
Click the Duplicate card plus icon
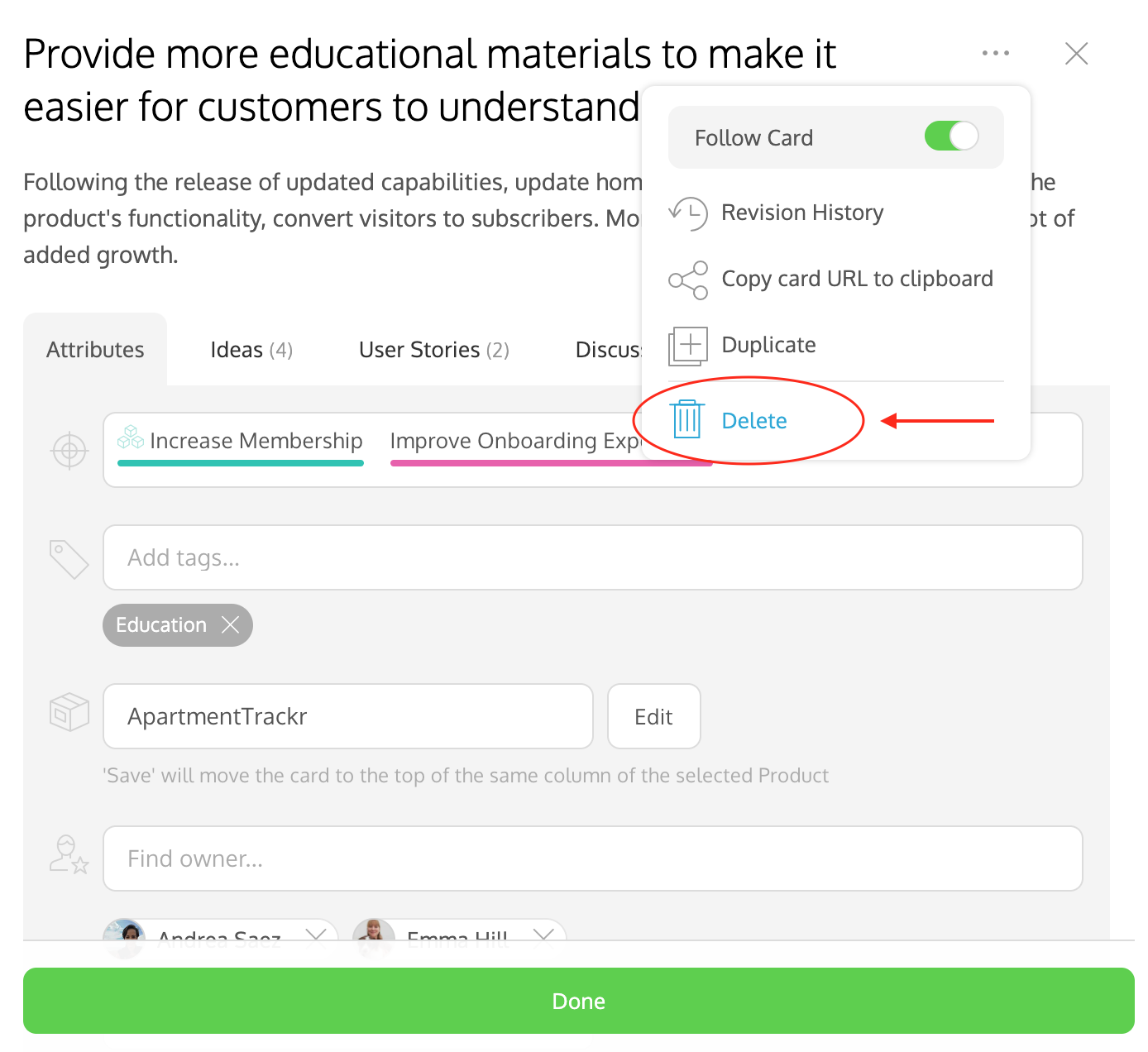click(688, 346)
